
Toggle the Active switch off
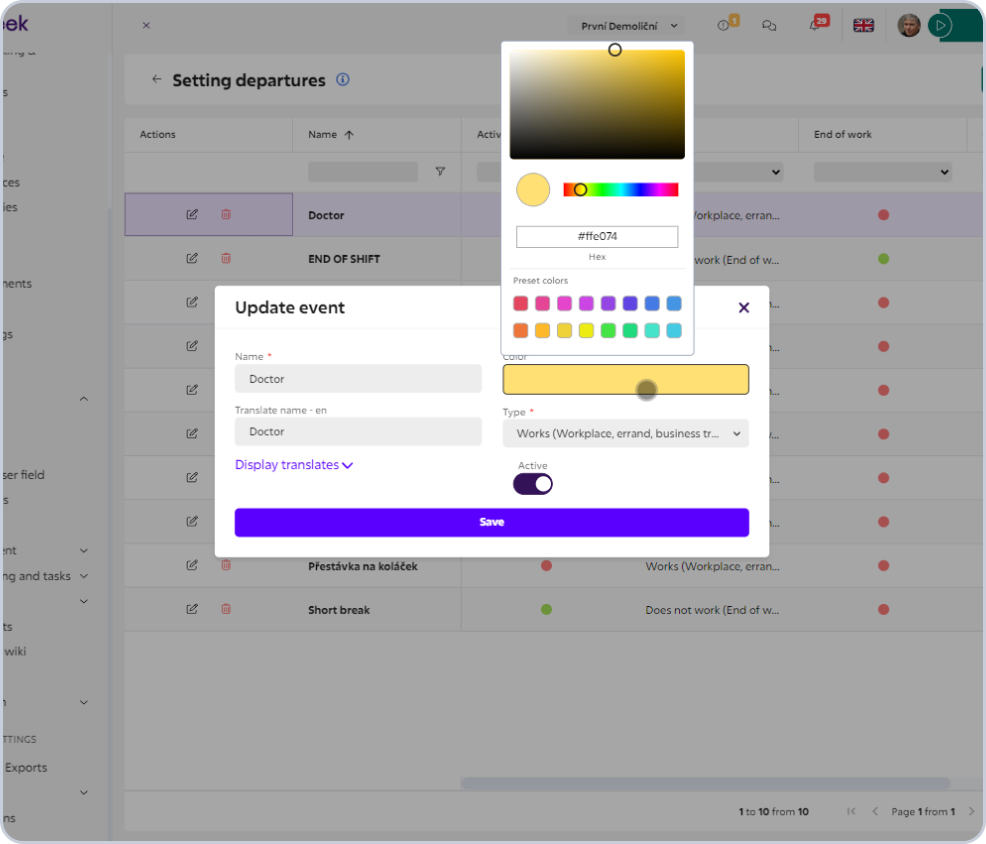(533, 484)
